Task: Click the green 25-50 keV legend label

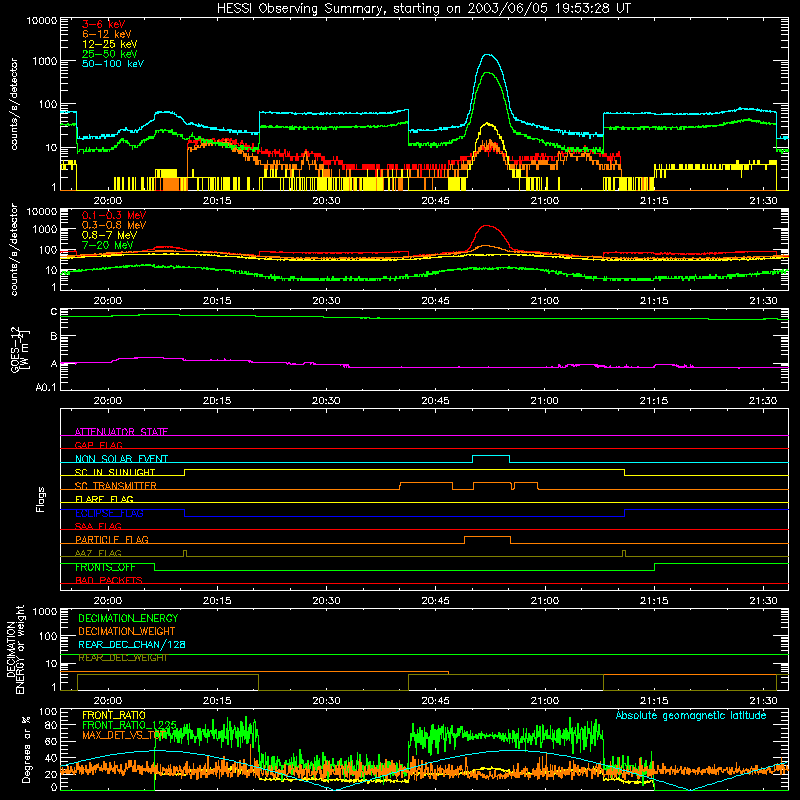Action: pyautogui.click(x=109, y=54)
